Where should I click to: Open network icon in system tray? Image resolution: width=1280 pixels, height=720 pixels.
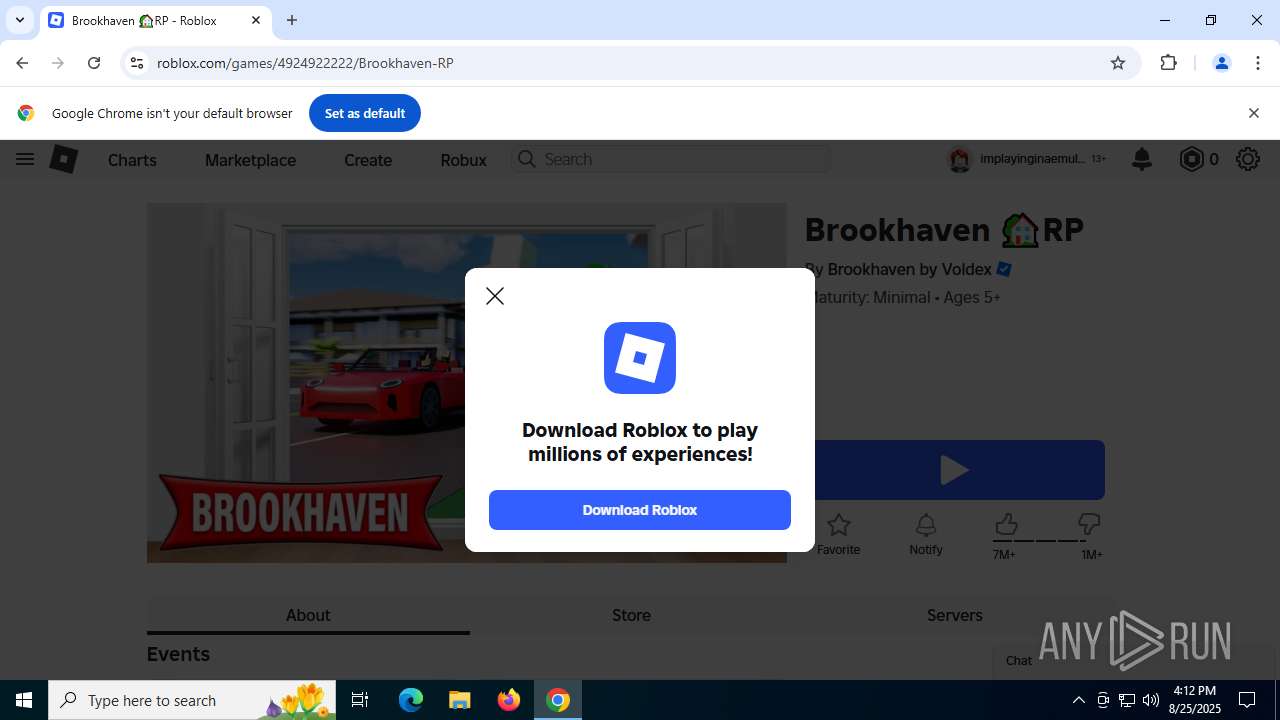[1127, 700]
